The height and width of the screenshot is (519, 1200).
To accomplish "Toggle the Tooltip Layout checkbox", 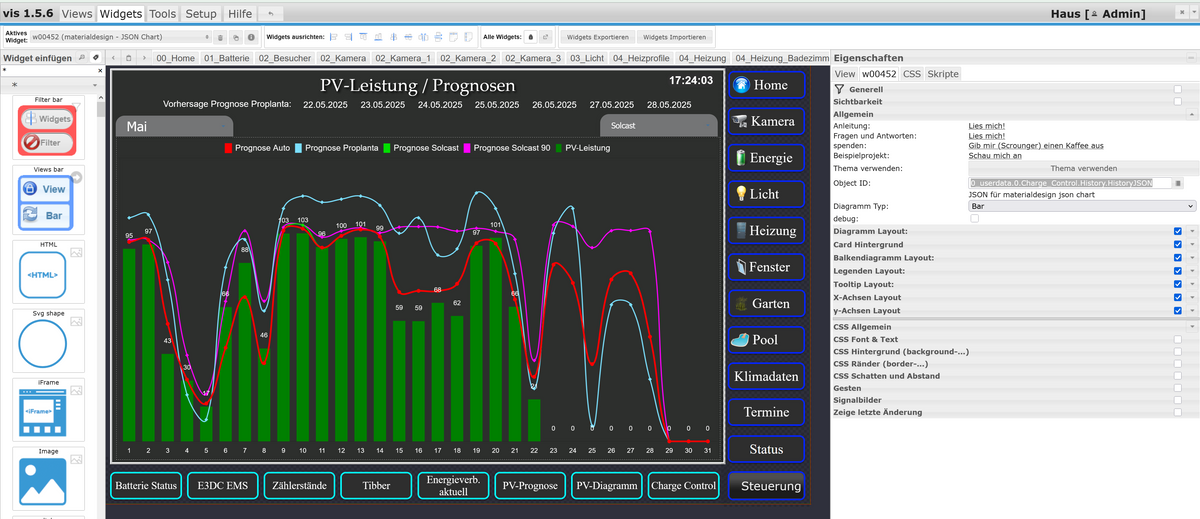I will [1178, 284].
